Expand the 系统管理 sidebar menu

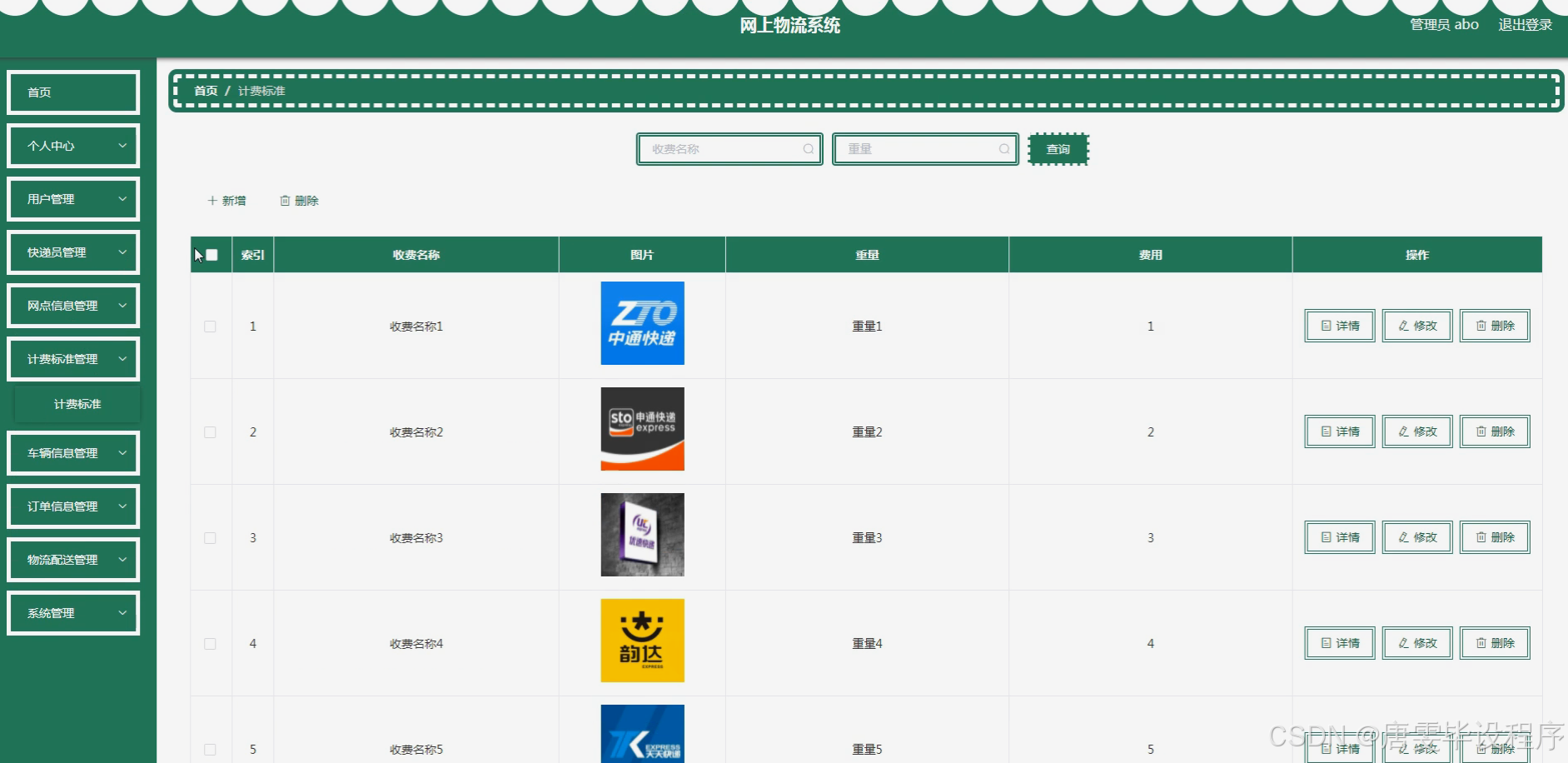coord(73,613)
